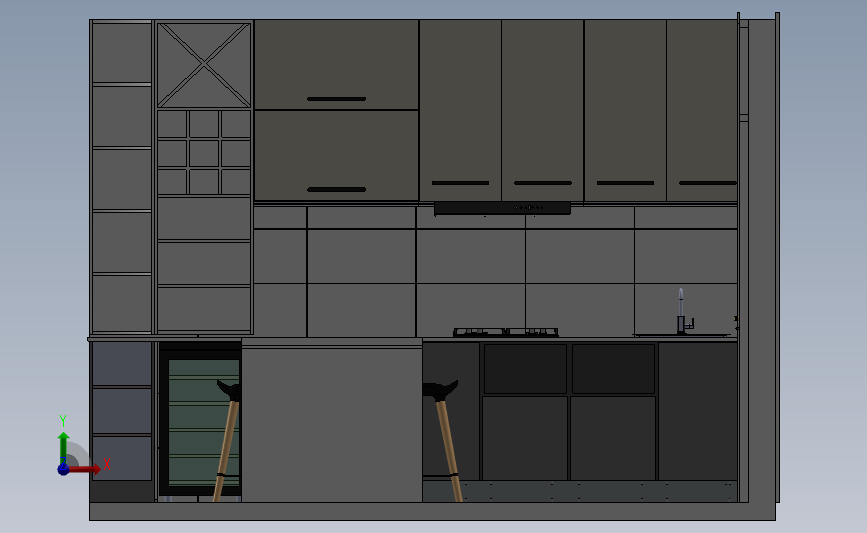Select the bar stool left of the island
Viewport: 867px width, 533px height.
pyautogui.click(x=227, y=440)
